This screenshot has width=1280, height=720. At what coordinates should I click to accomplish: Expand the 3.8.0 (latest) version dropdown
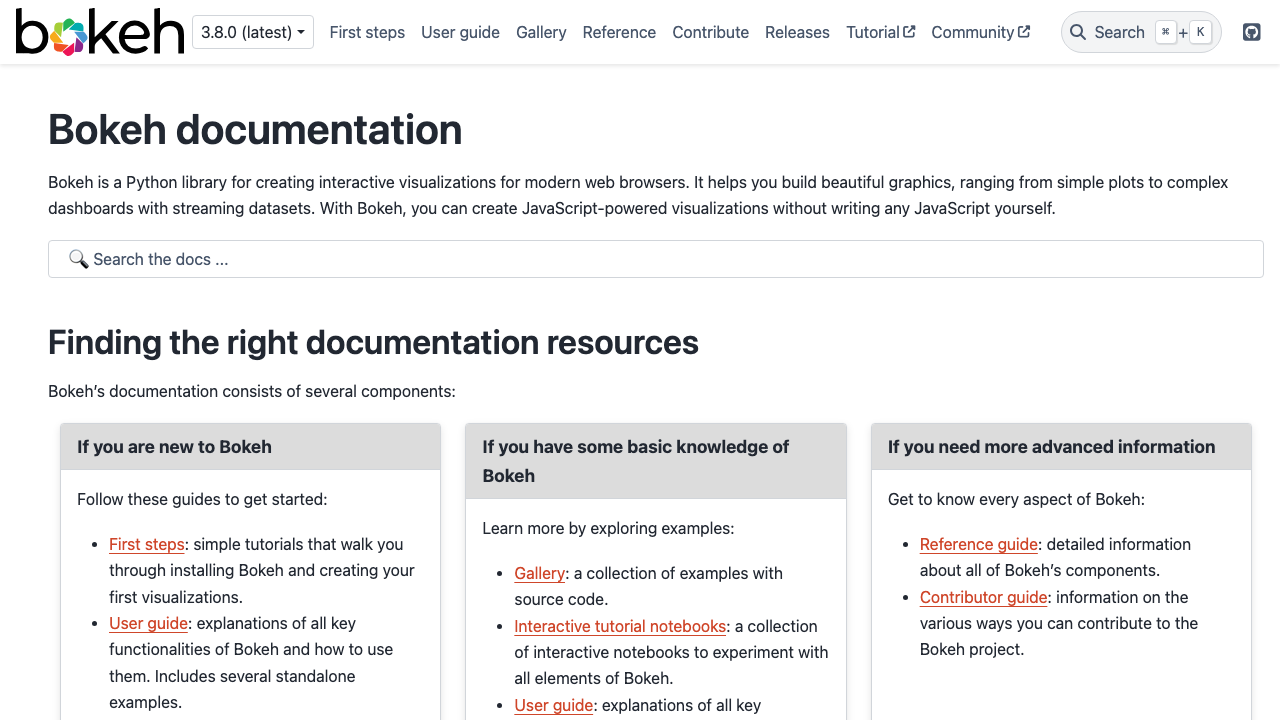[x=253, y=32]
